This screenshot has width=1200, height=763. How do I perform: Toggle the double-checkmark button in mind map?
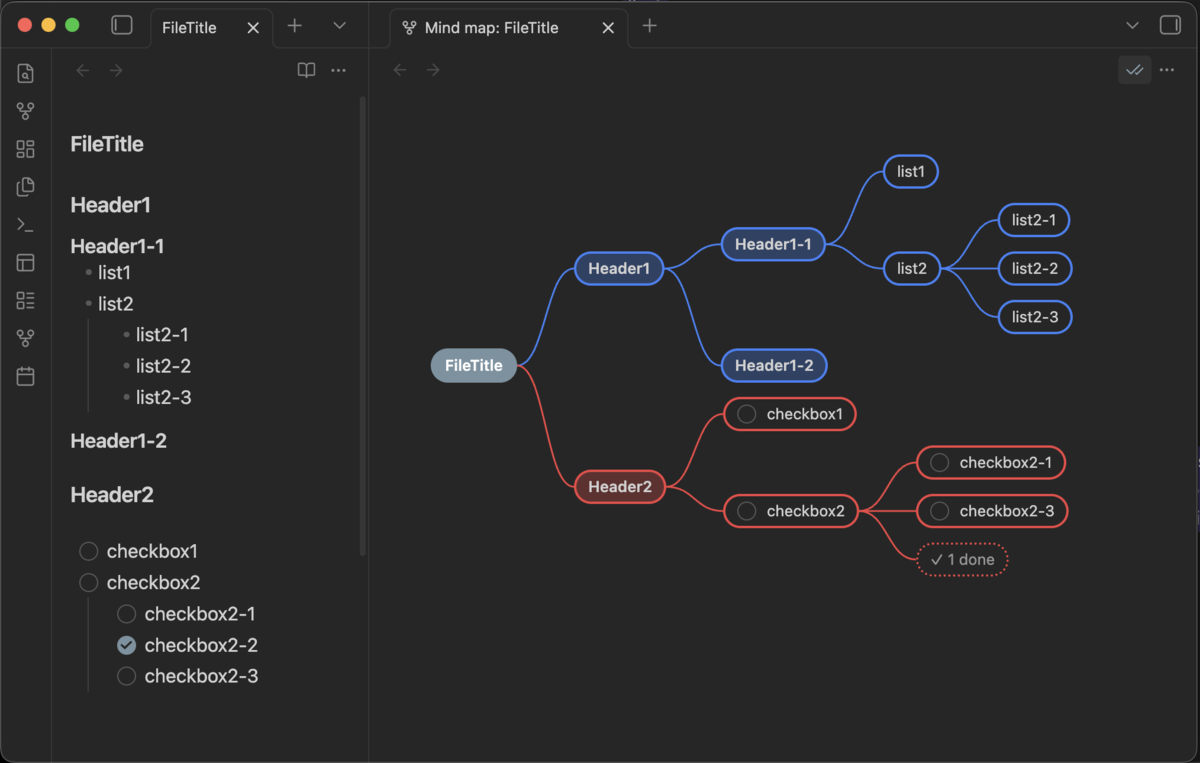1134,70
